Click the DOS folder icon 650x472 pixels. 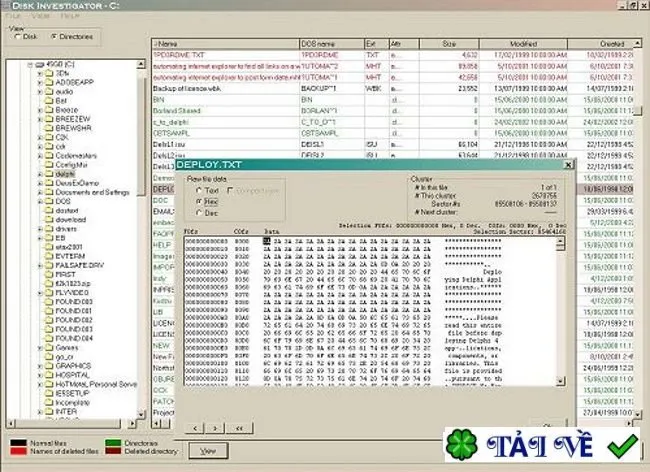49,201
